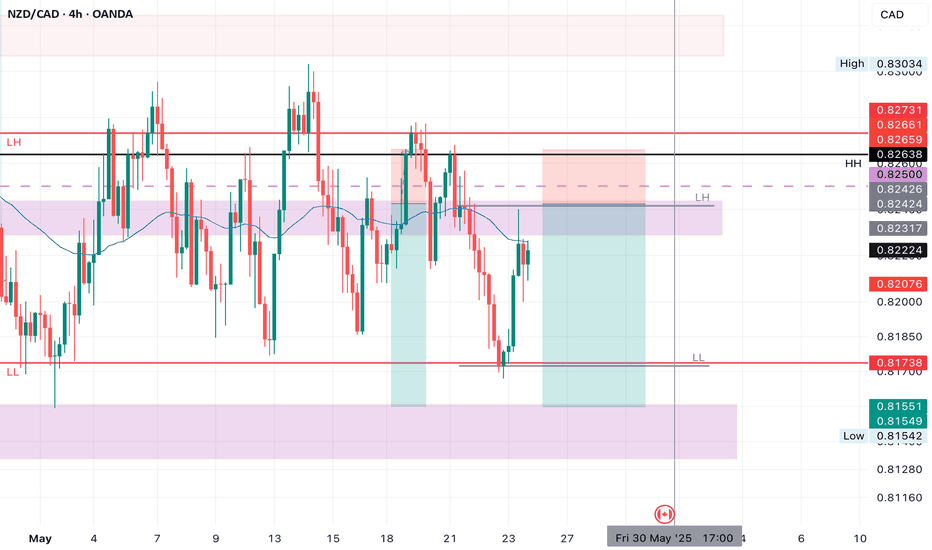
Task: Click the purple 0.82500 price tag
Action: (898, 174)
